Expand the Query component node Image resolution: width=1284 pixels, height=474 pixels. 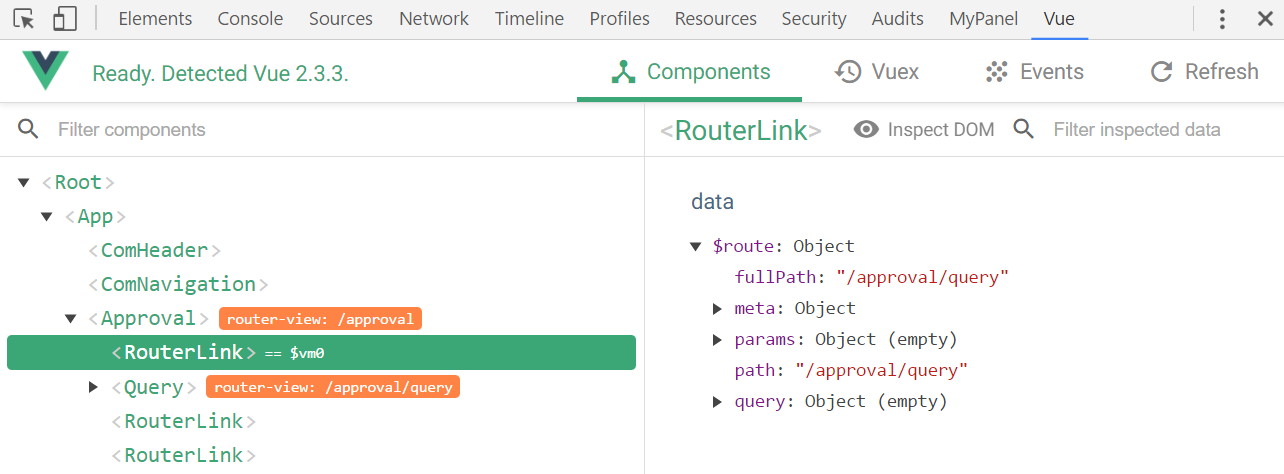94,387
